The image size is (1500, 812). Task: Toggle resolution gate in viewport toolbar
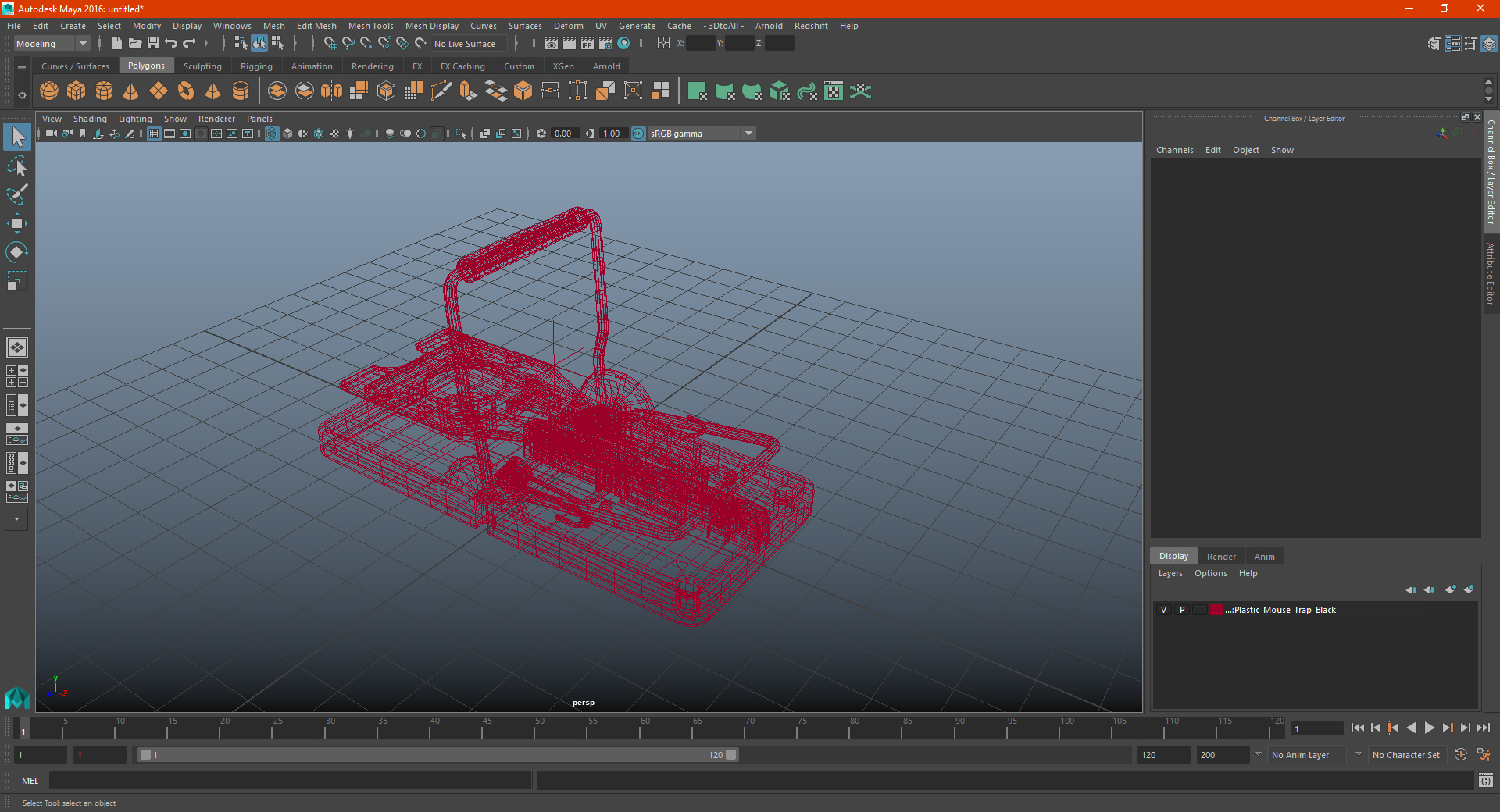185,134
